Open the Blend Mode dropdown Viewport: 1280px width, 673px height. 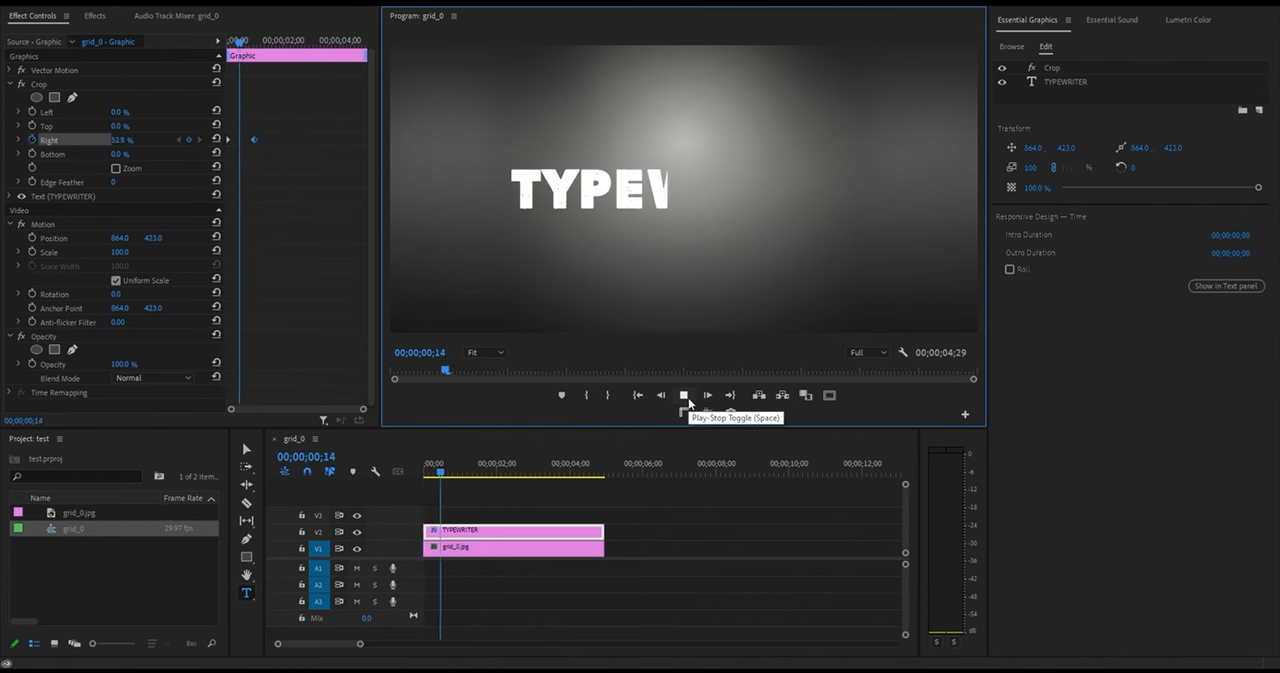[152, 378]
